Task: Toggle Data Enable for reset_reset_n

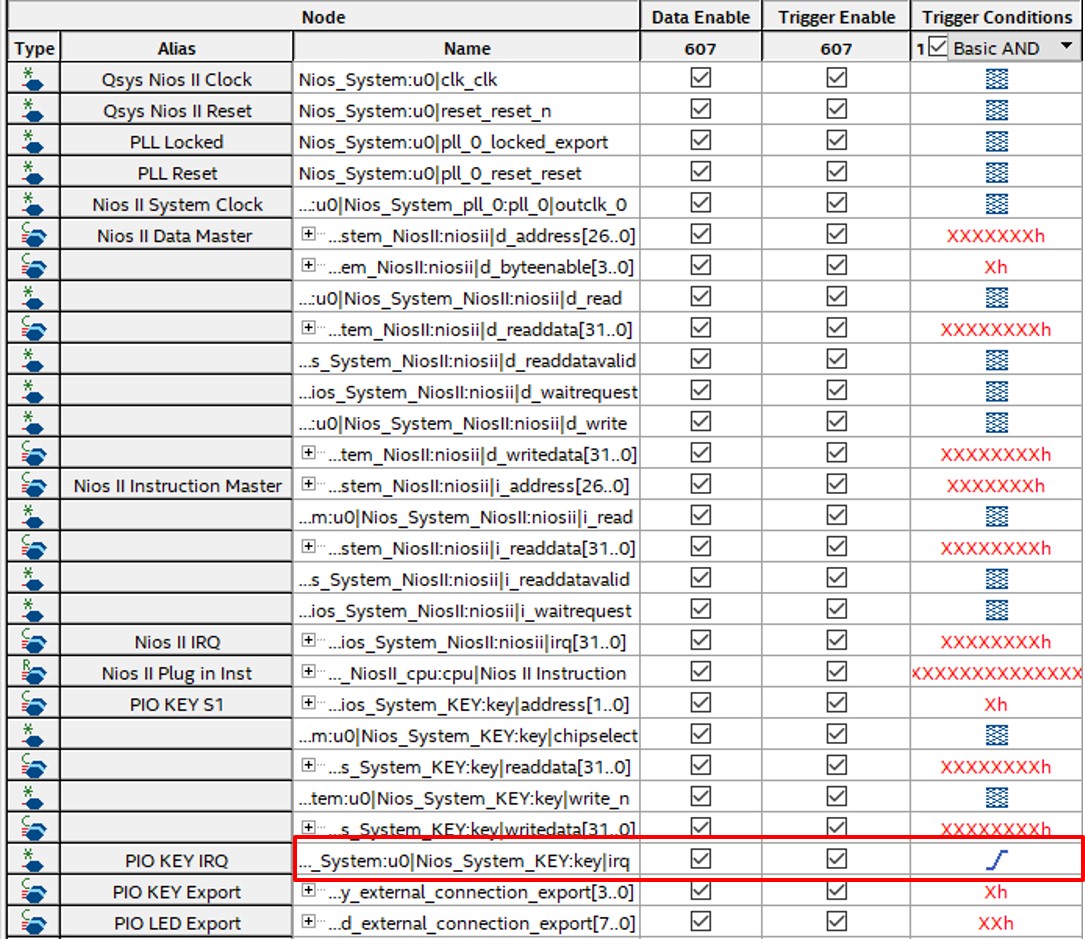Action: point(700,109)
